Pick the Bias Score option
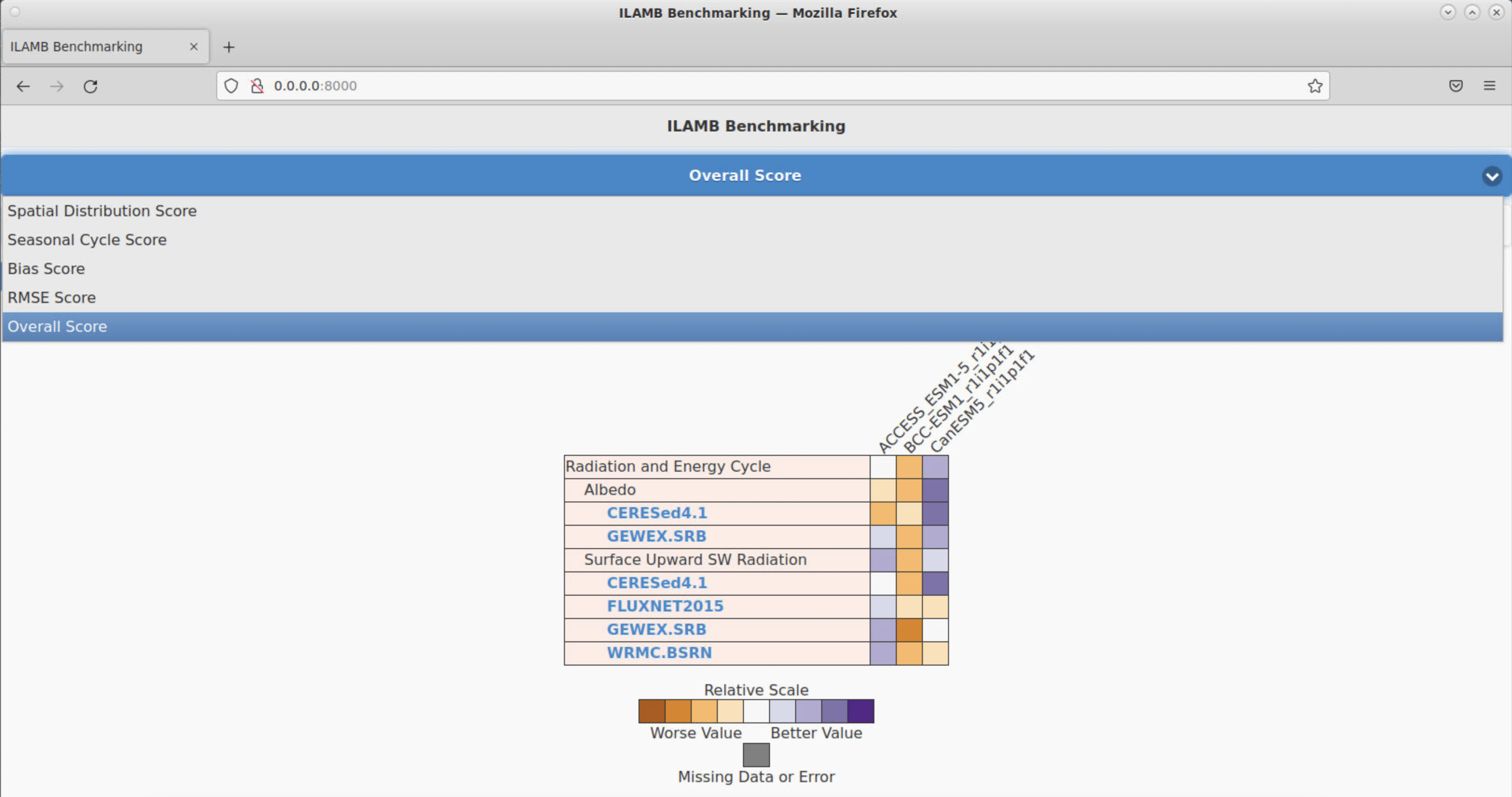 click(752, 268)
